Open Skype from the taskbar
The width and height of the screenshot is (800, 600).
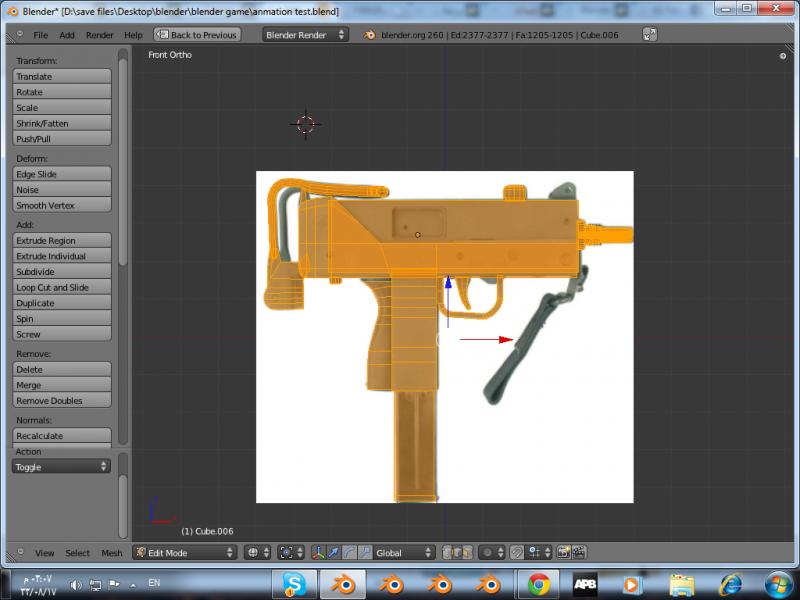tap(294, 584)
